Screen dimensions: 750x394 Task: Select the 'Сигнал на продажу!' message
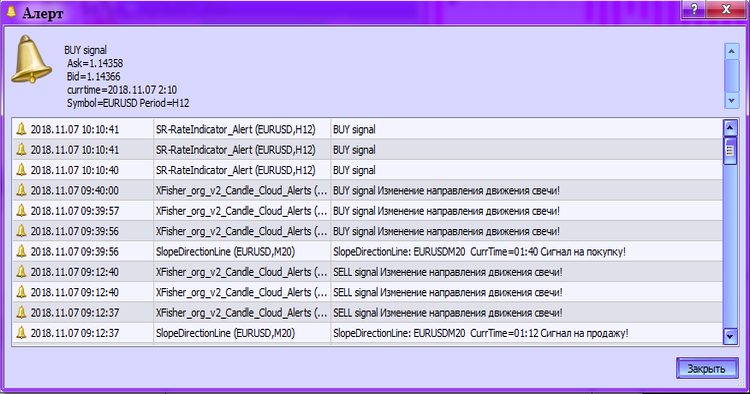(x=481, y=333)
